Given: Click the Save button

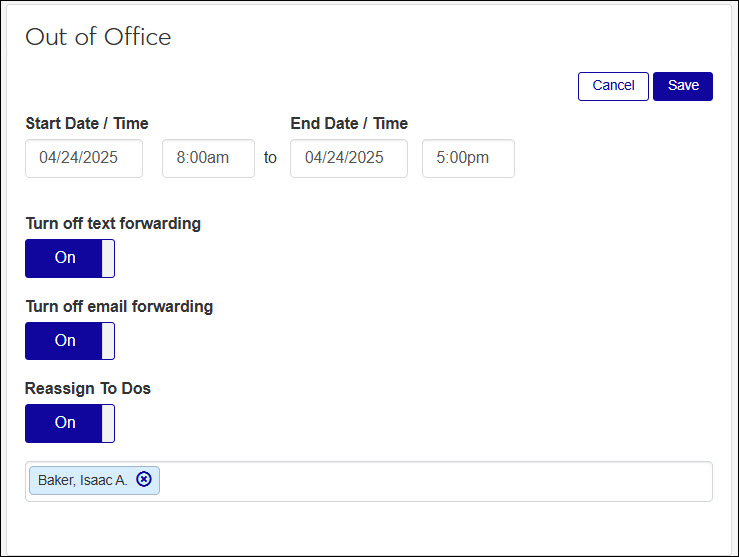Looking at the screenshot, I should click(x=683, y=86).
